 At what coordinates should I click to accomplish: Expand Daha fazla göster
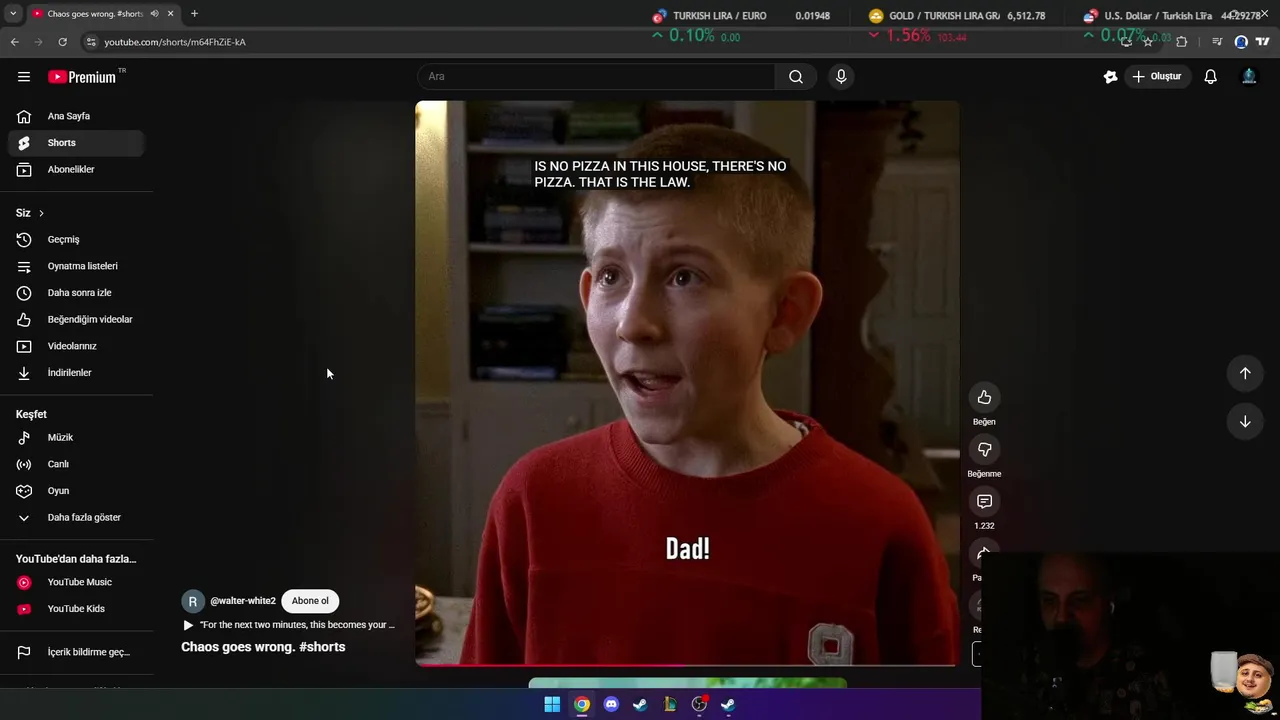(75, 518)
